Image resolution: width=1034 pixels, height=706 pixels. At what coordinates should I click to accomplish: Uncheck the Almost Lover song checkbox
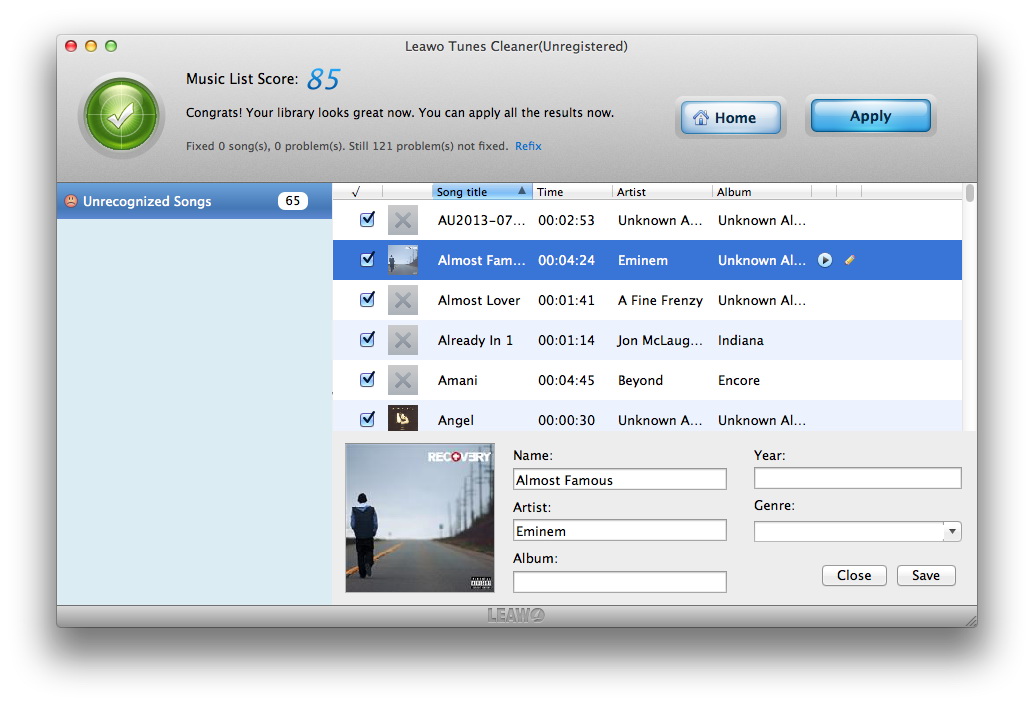(x=367, y=299)
